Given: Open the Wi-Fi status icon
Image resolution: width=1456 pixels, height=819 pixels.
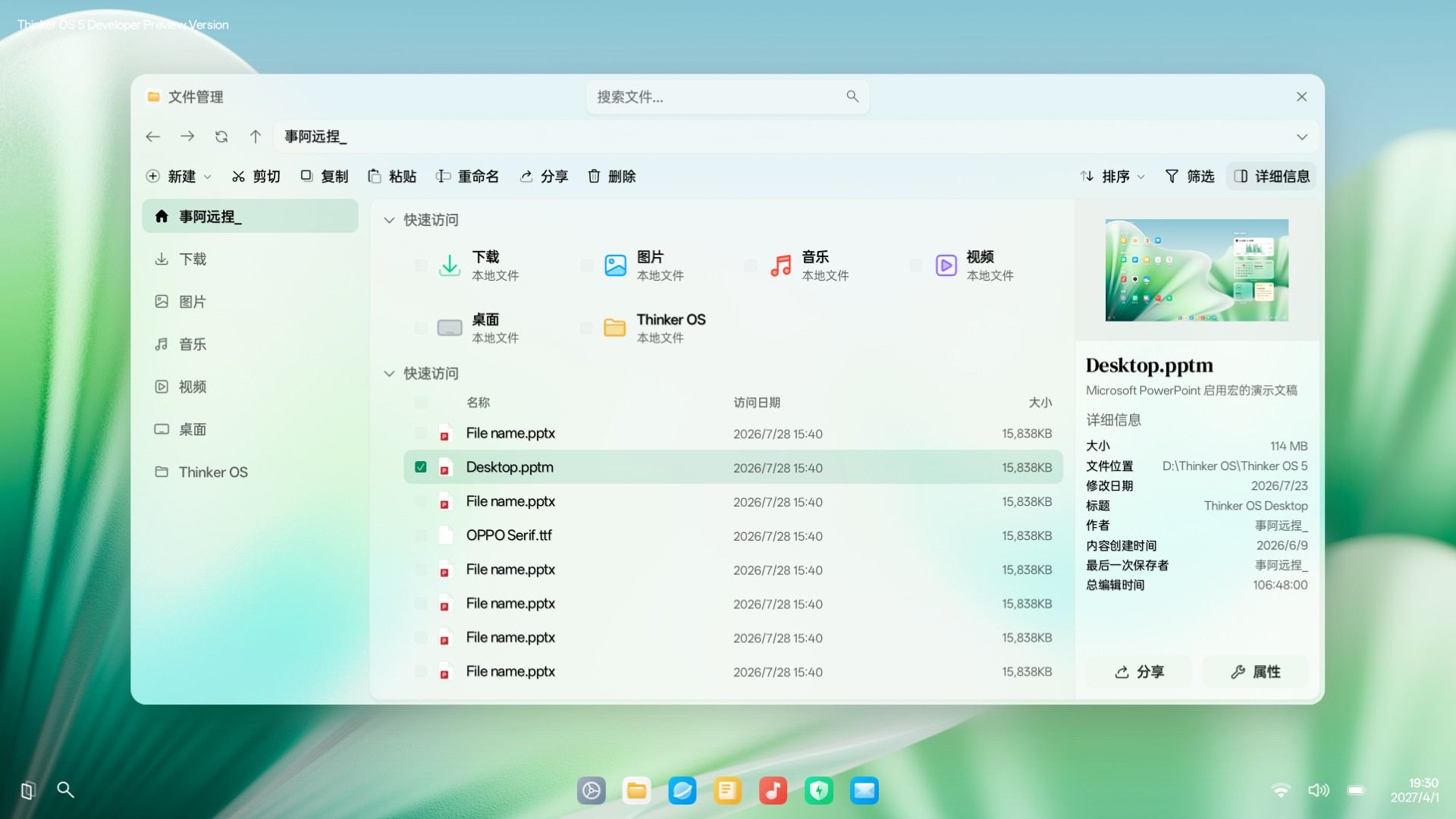Looking at the screenshot, I should [1281, 790].
